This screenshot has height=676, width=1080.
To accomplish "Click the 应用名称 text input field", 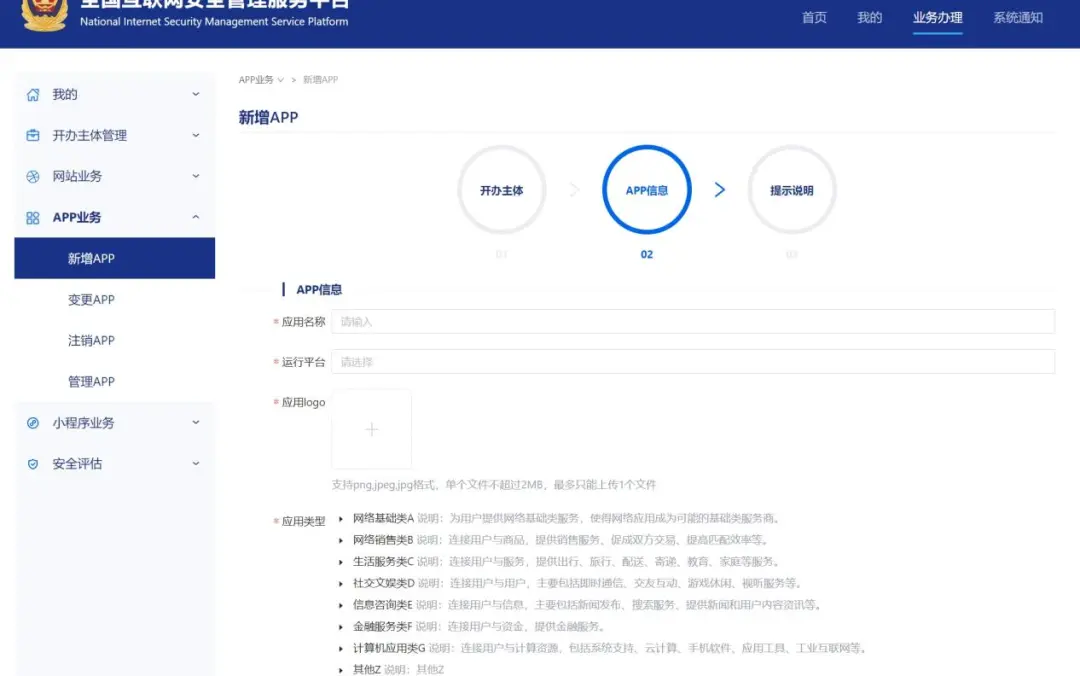I will point(692,322).
